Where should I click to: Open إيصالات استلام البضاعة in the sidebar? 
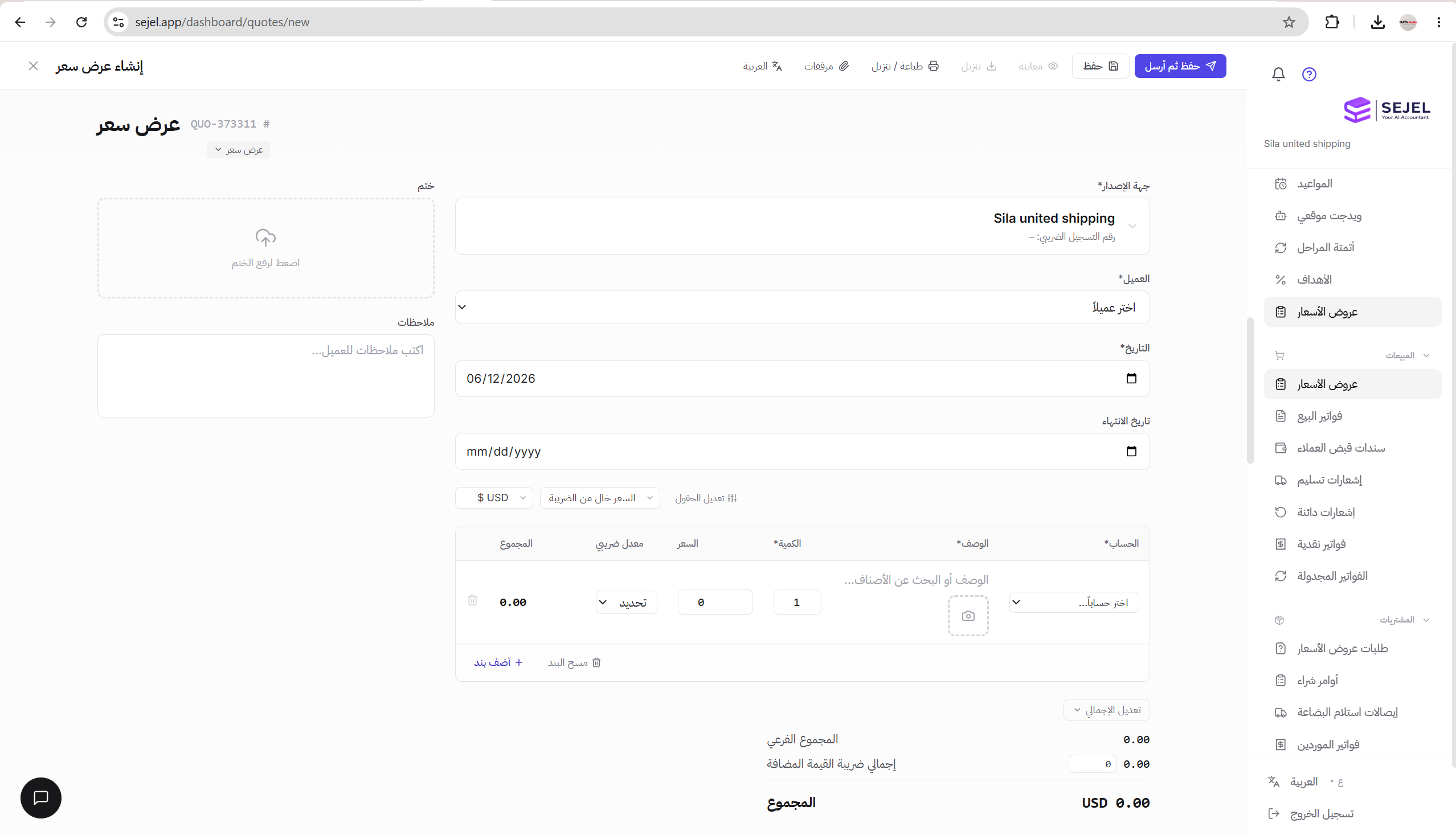(x=1352, y=712)
